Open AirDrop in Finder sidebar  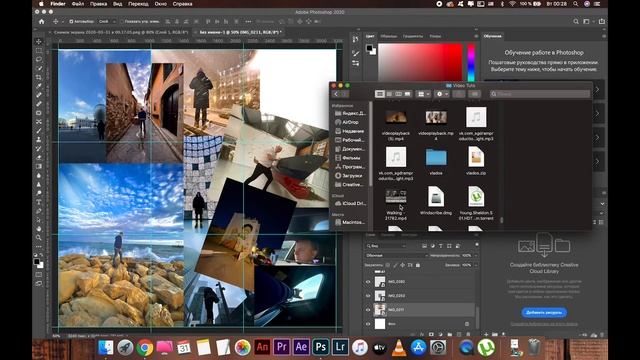350,122
